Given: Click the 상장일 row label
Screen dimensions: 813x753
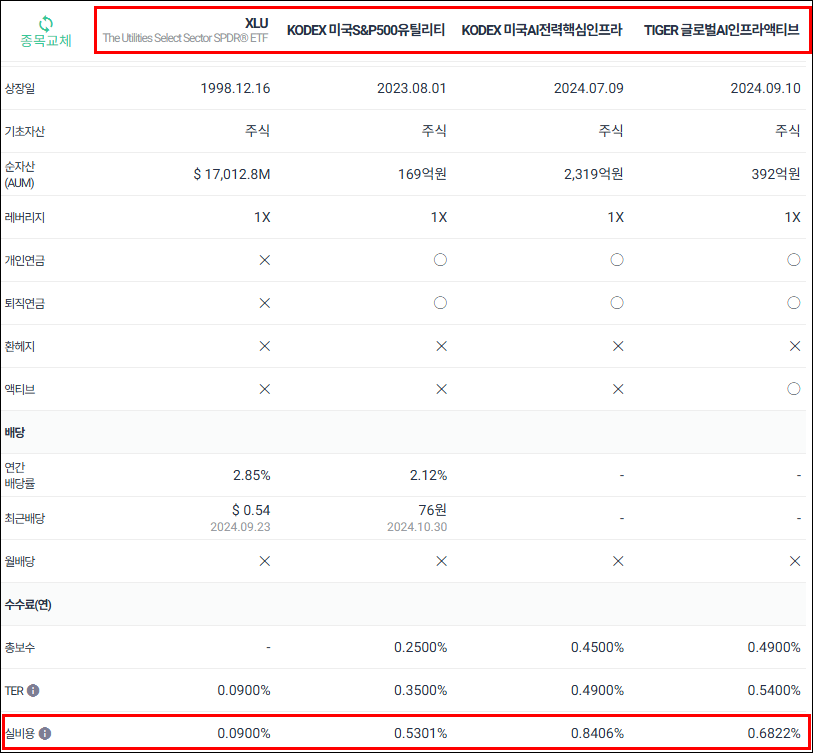Looking at the screenshot, I should (20, 89).
